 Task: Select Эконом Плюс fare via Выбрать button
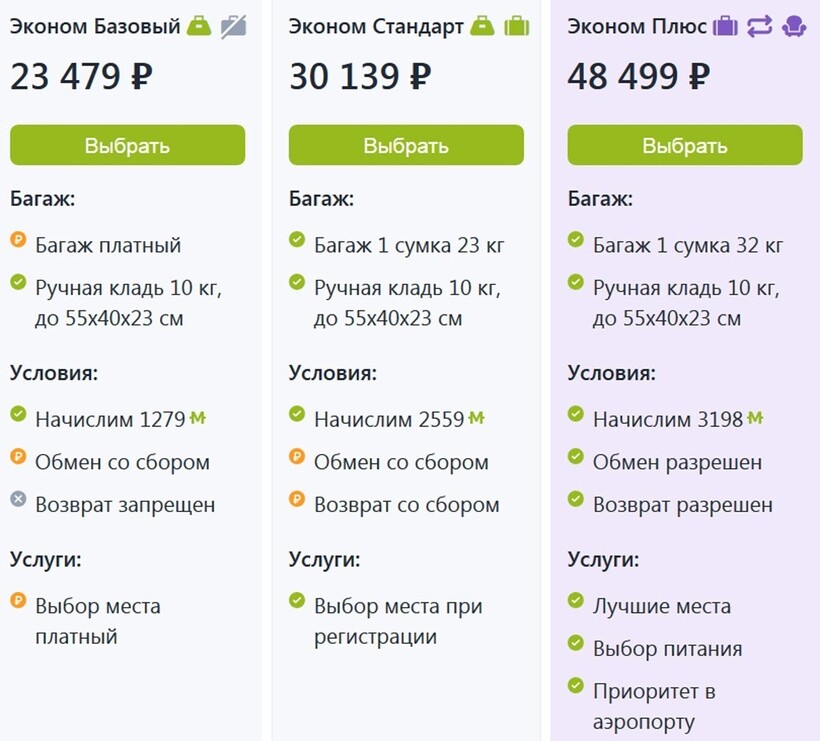685,145
